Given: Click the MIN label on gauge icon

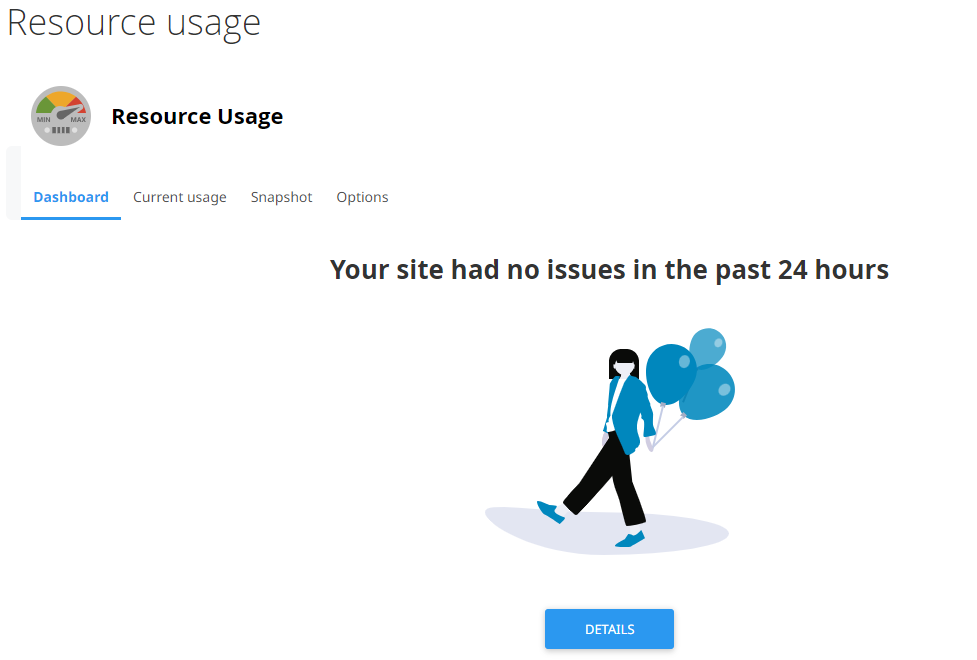Looking at the screenshot, I should point(44,120).
